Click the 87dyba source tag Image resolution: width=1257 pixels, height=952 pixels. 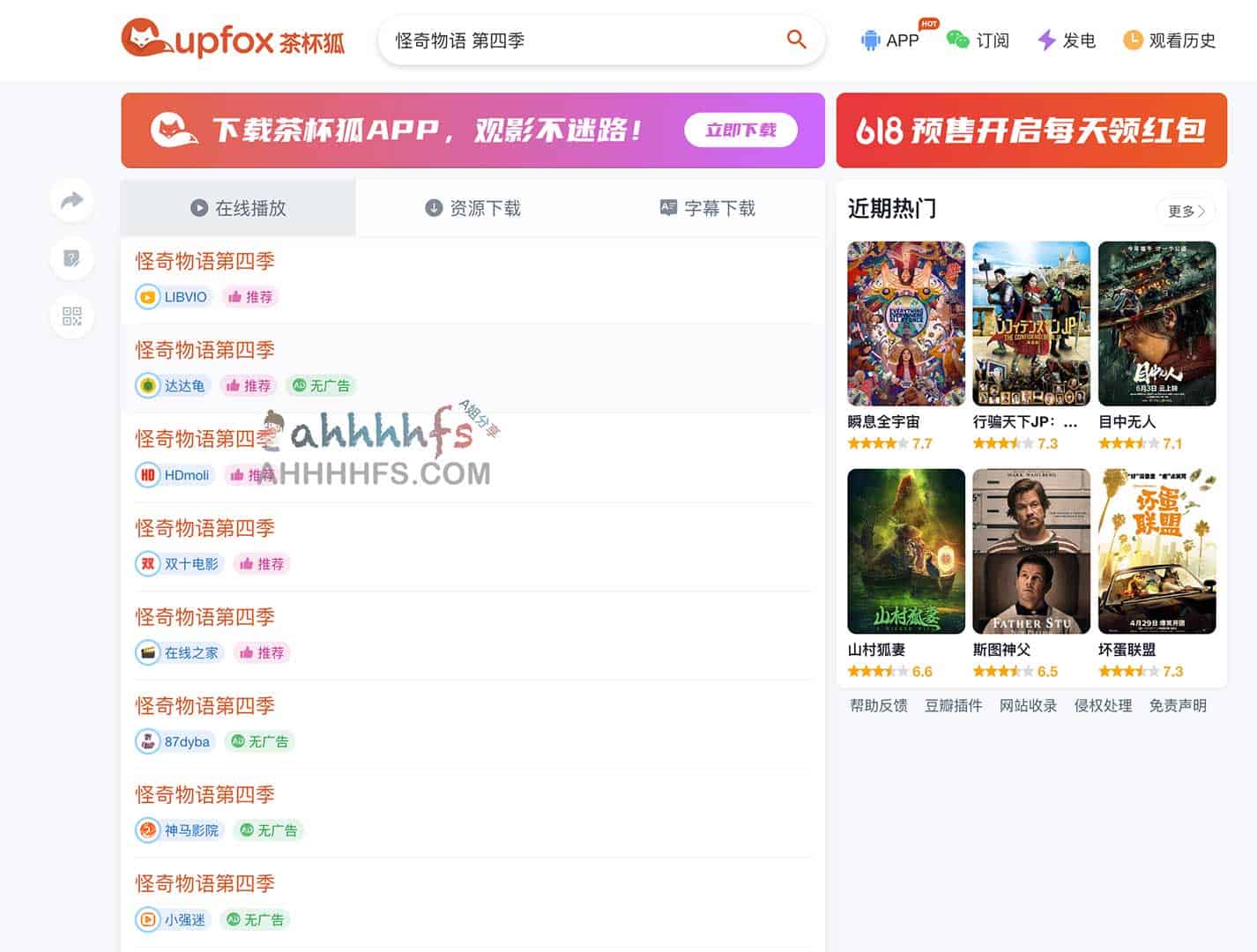coord(175,742)
